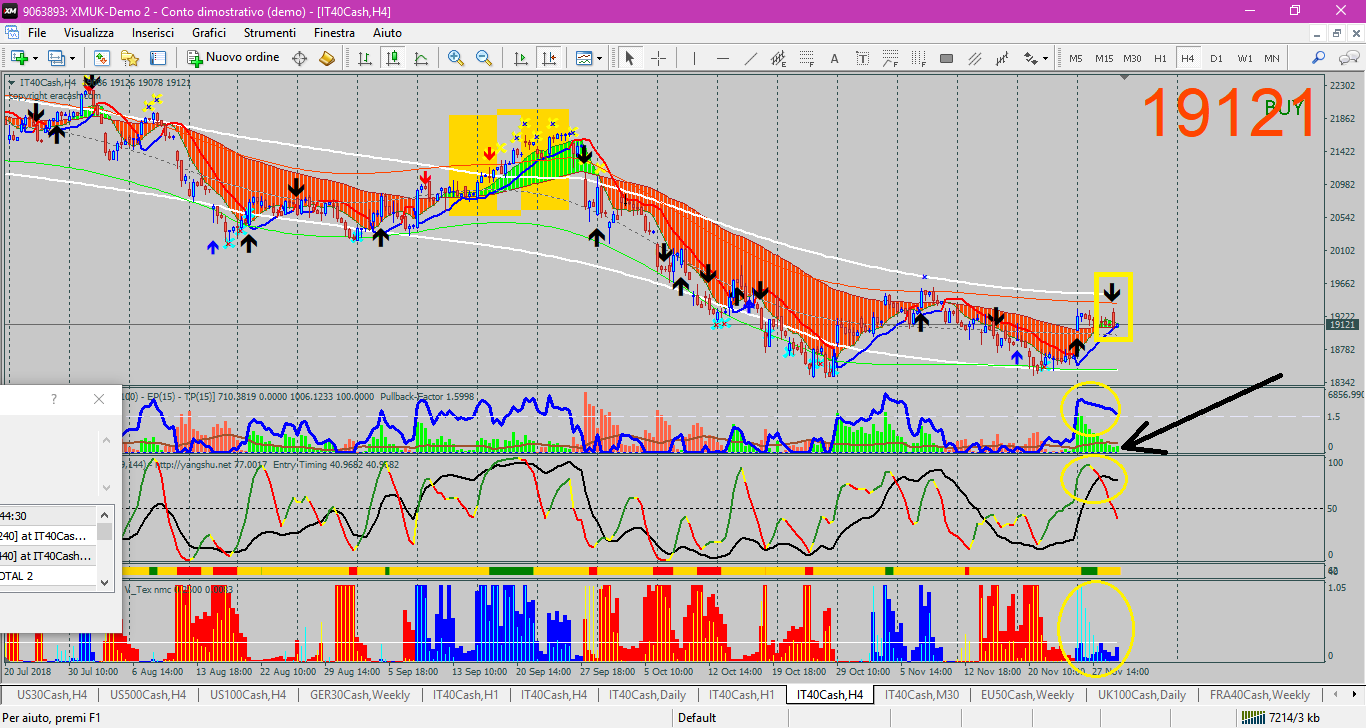Draw an equidistant channel
1366x728 pixels.
(778, 58)
